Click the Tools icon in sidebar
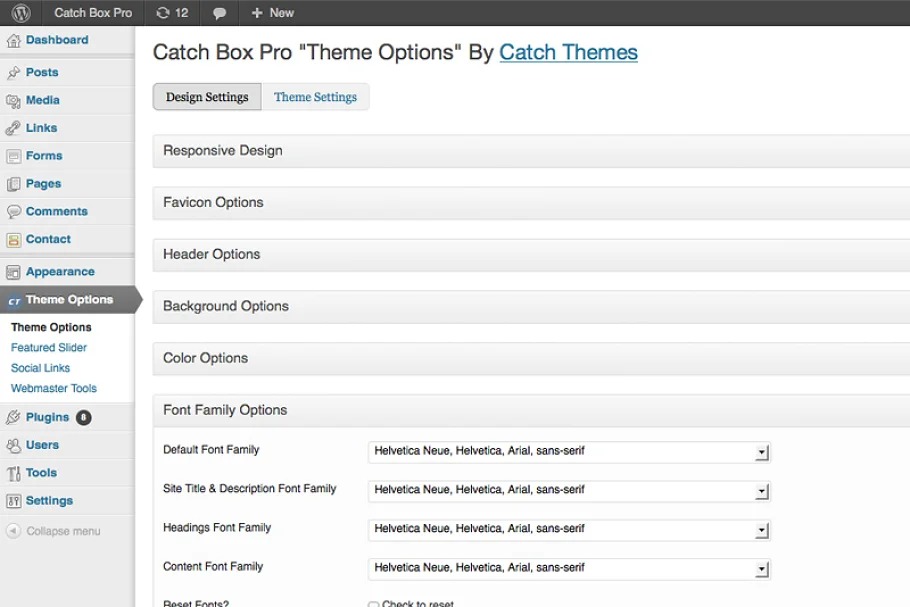The image size is (910, 607). tap(14, 474)
